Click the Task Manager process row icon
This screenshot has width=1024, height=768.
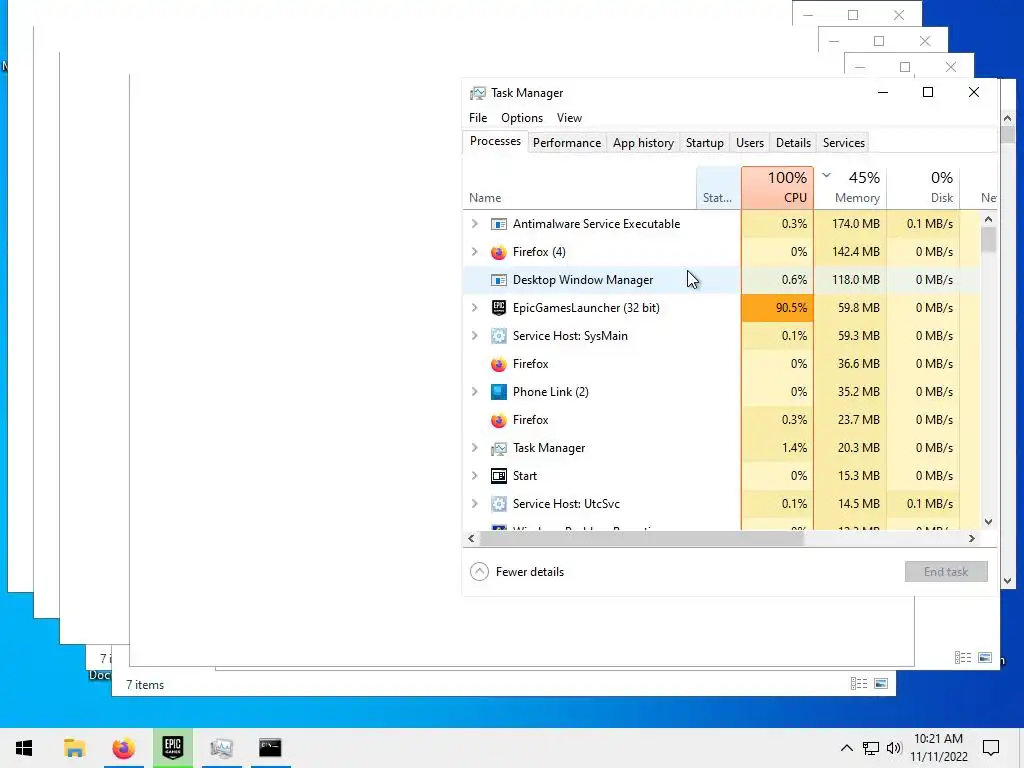coord(498,448)
